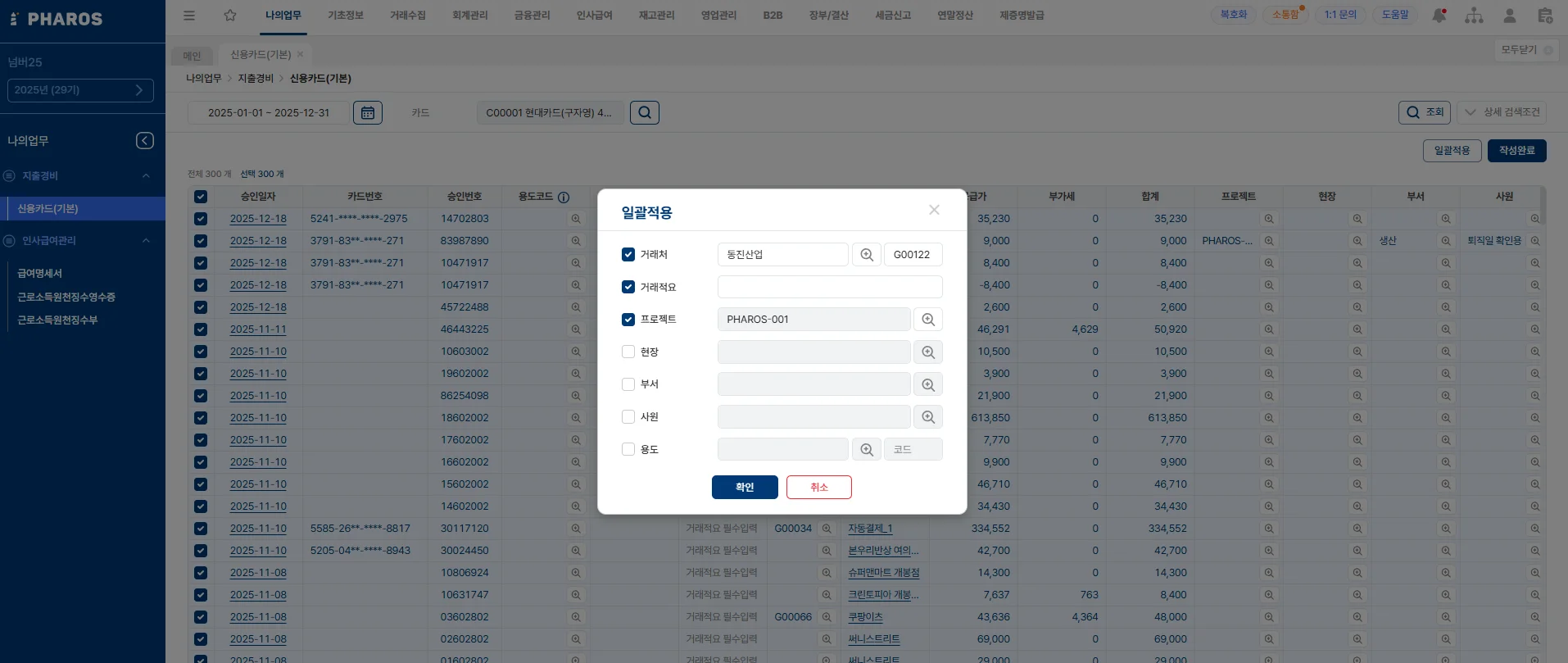The width and height of the screenshot is (1568, 663).
Task: Click the card search magnifier button
Action: [644, 113]
